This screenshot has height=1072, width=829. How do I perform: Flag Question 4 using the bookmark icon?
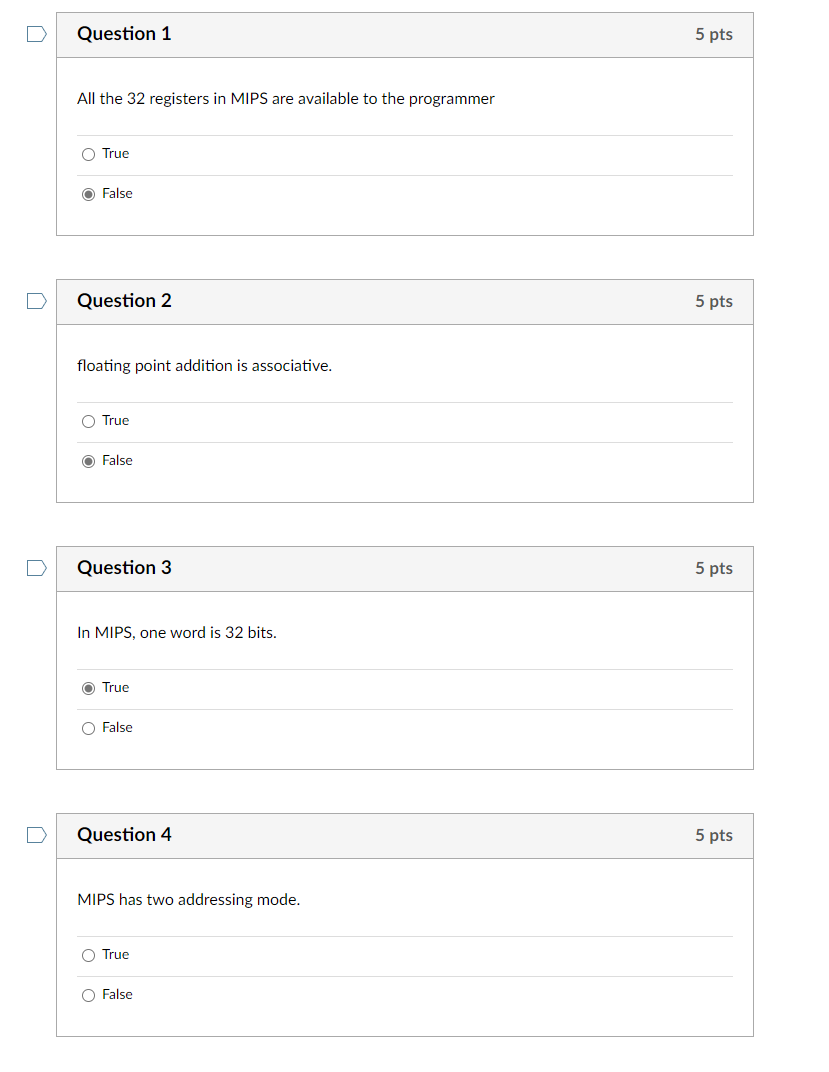(x=36, y=834)
